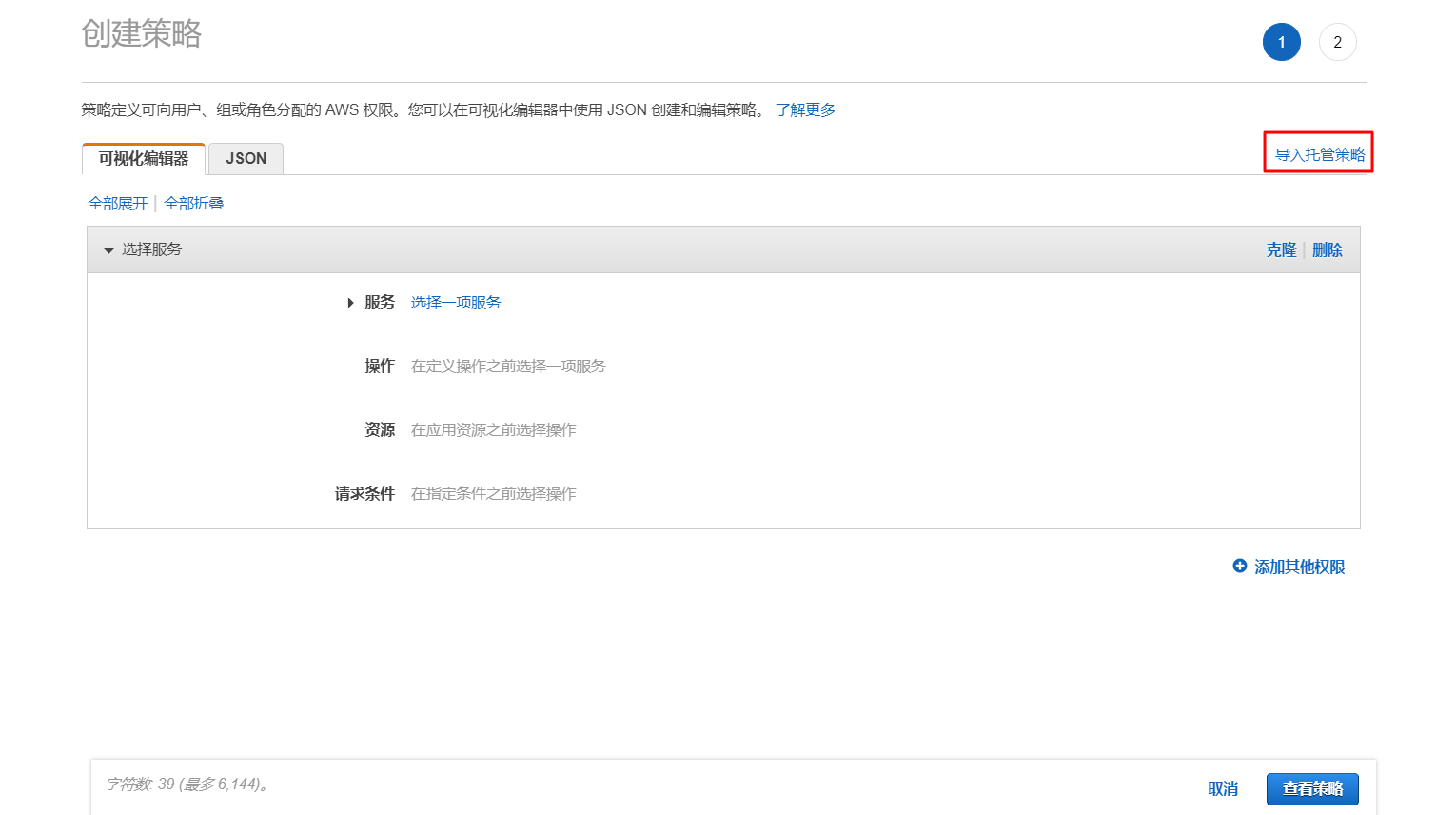
Task: Click the 选择服务 header title
Action: tap(151, 249)
